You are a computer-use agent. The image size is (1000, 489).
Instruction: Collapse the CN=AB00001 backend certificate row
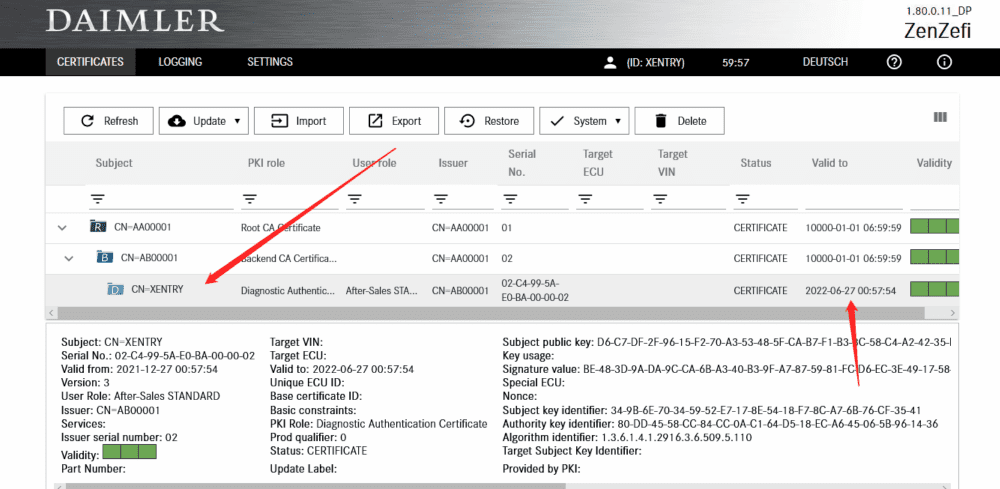click(x=69, y=258)
